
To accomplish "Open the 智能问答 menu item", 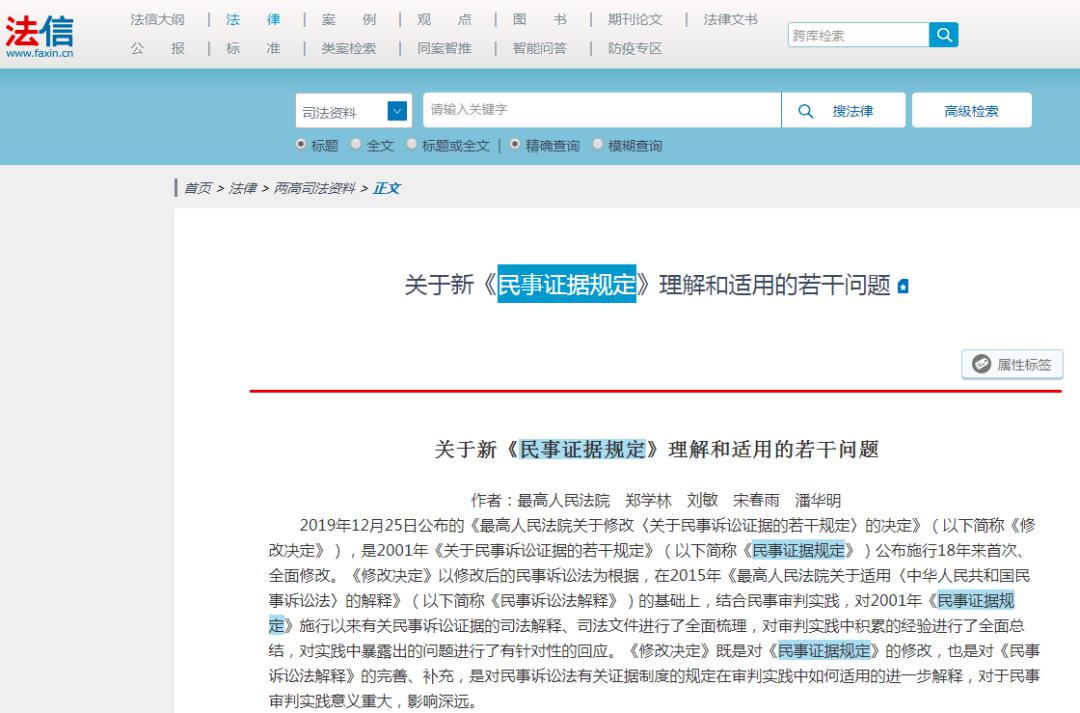I will point(540,48).
